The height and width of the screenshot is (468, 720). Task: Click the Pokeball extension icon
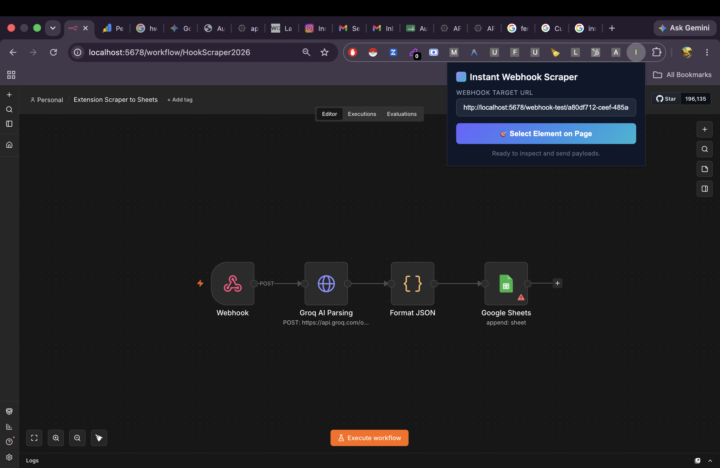373,52
